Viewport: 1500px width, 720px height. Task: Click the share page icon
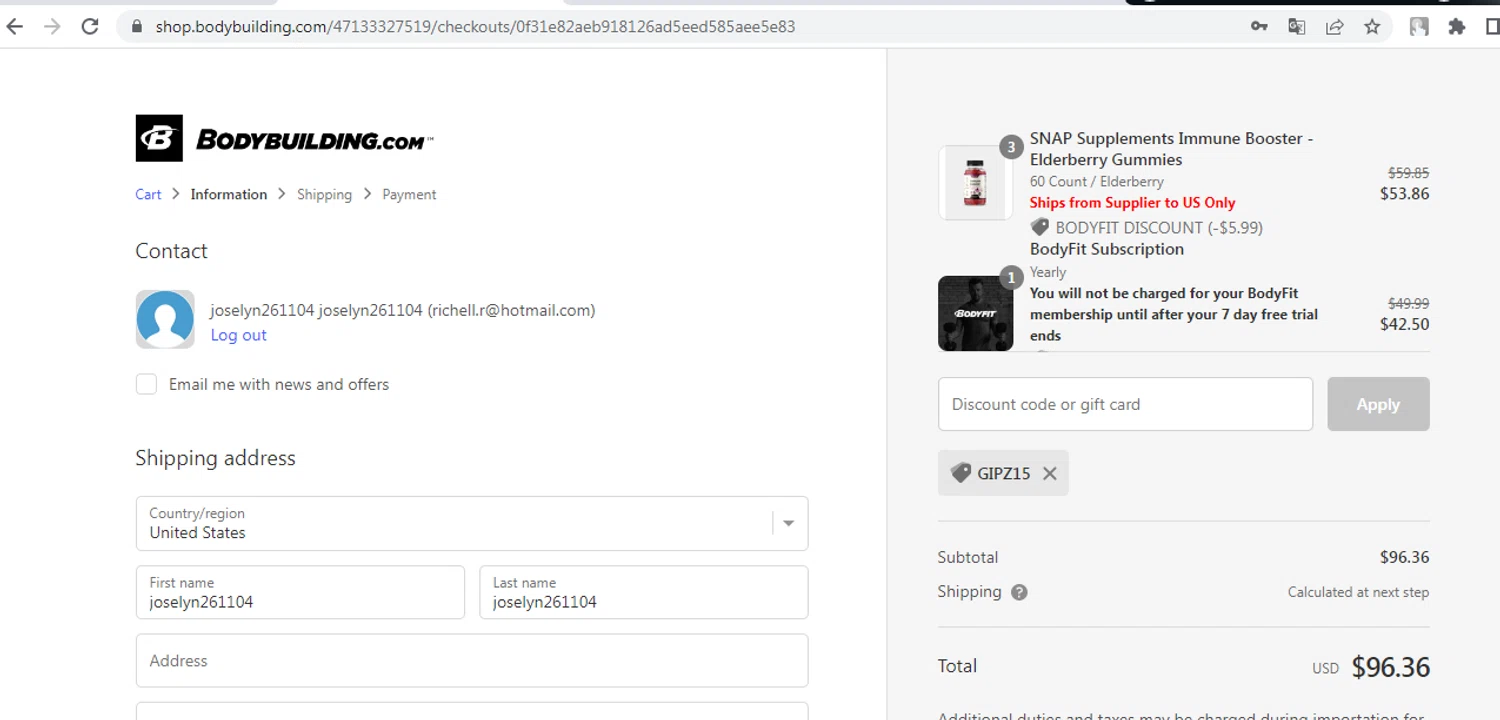click(1334, 27)
